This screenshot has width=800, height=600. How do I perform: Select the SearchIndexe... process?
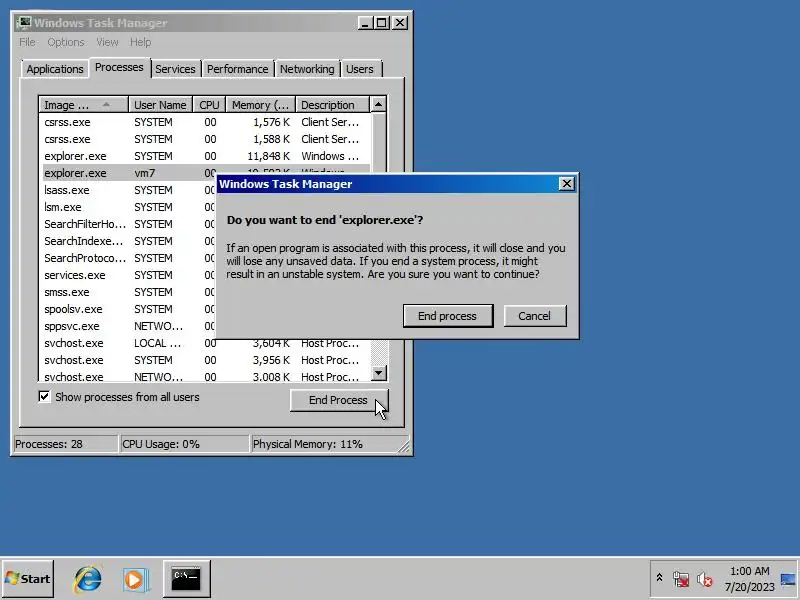tap(128, 241)
